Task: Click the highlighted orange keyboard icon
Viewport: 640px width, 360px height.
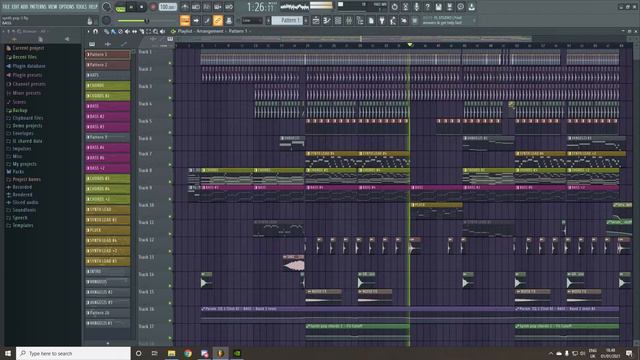Action: click(185, 20)
